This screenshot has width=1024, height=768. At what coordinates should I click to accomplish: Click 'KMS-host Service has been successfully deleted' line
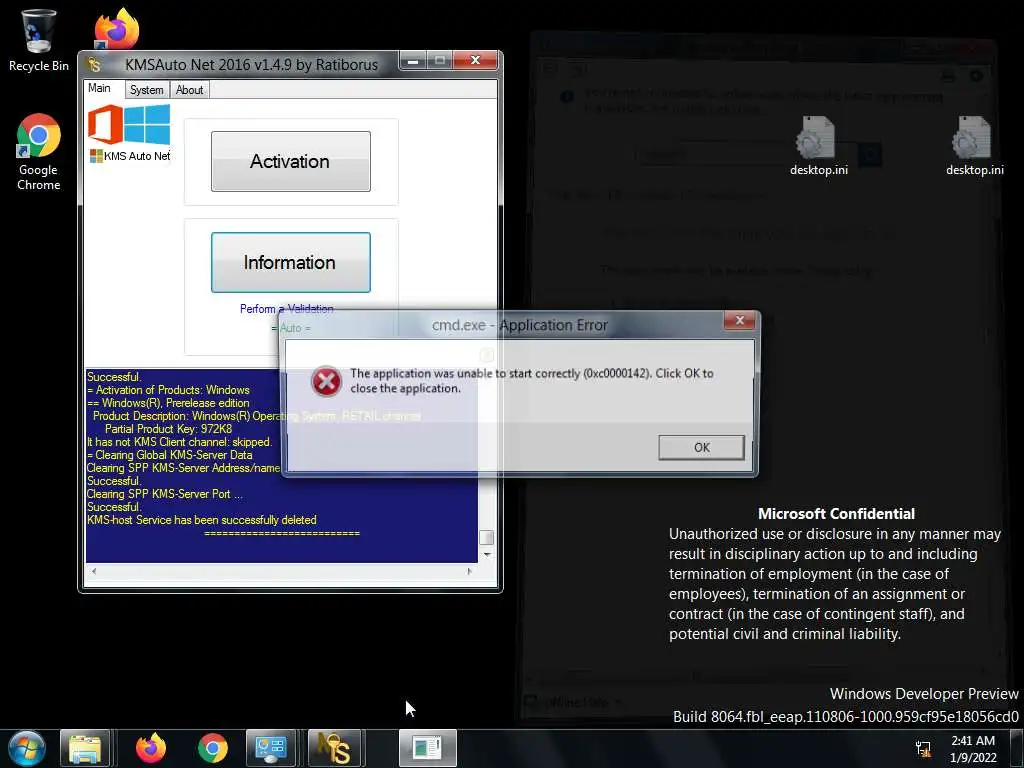coord(202,520)
